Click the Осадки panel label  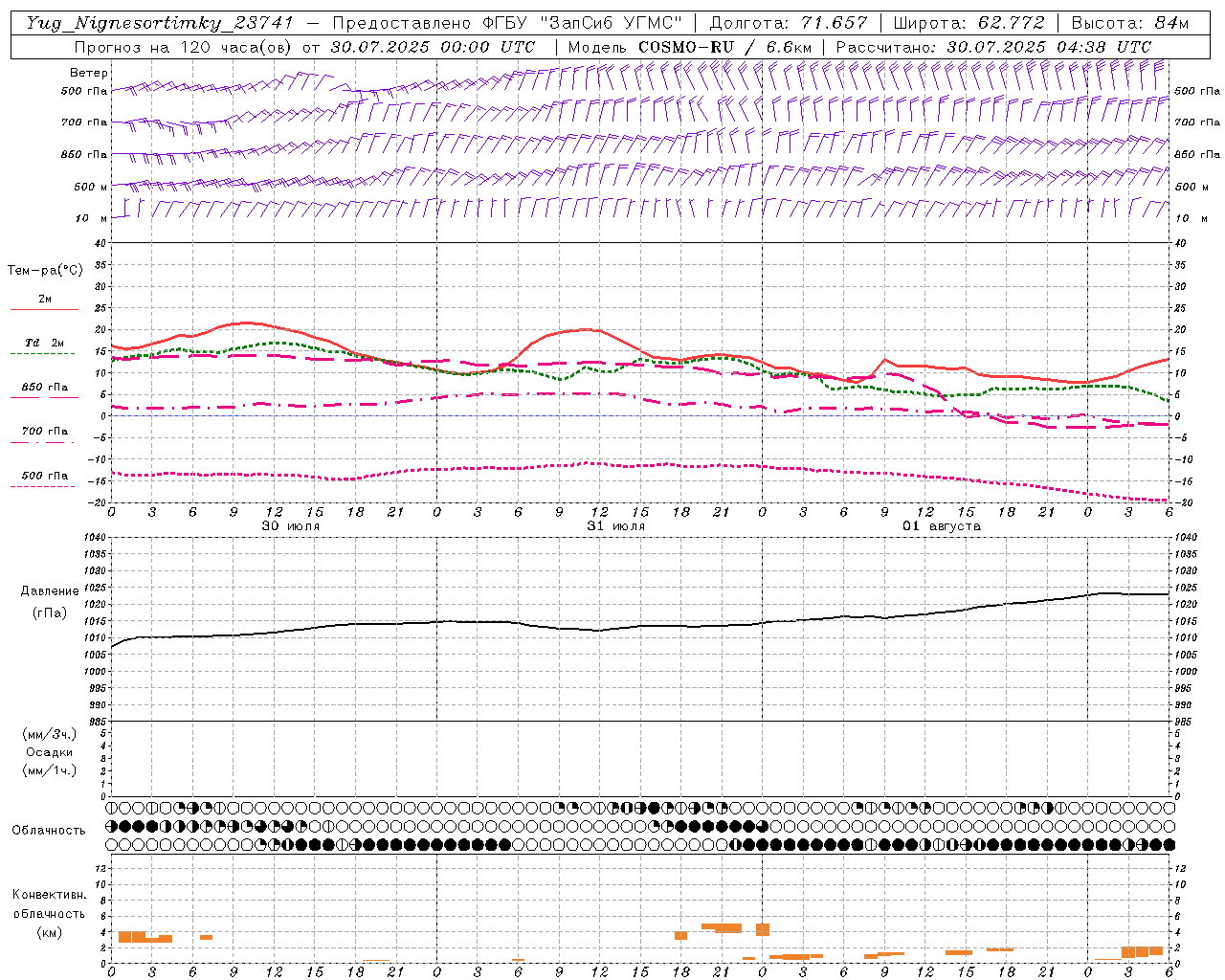[50, 752]
